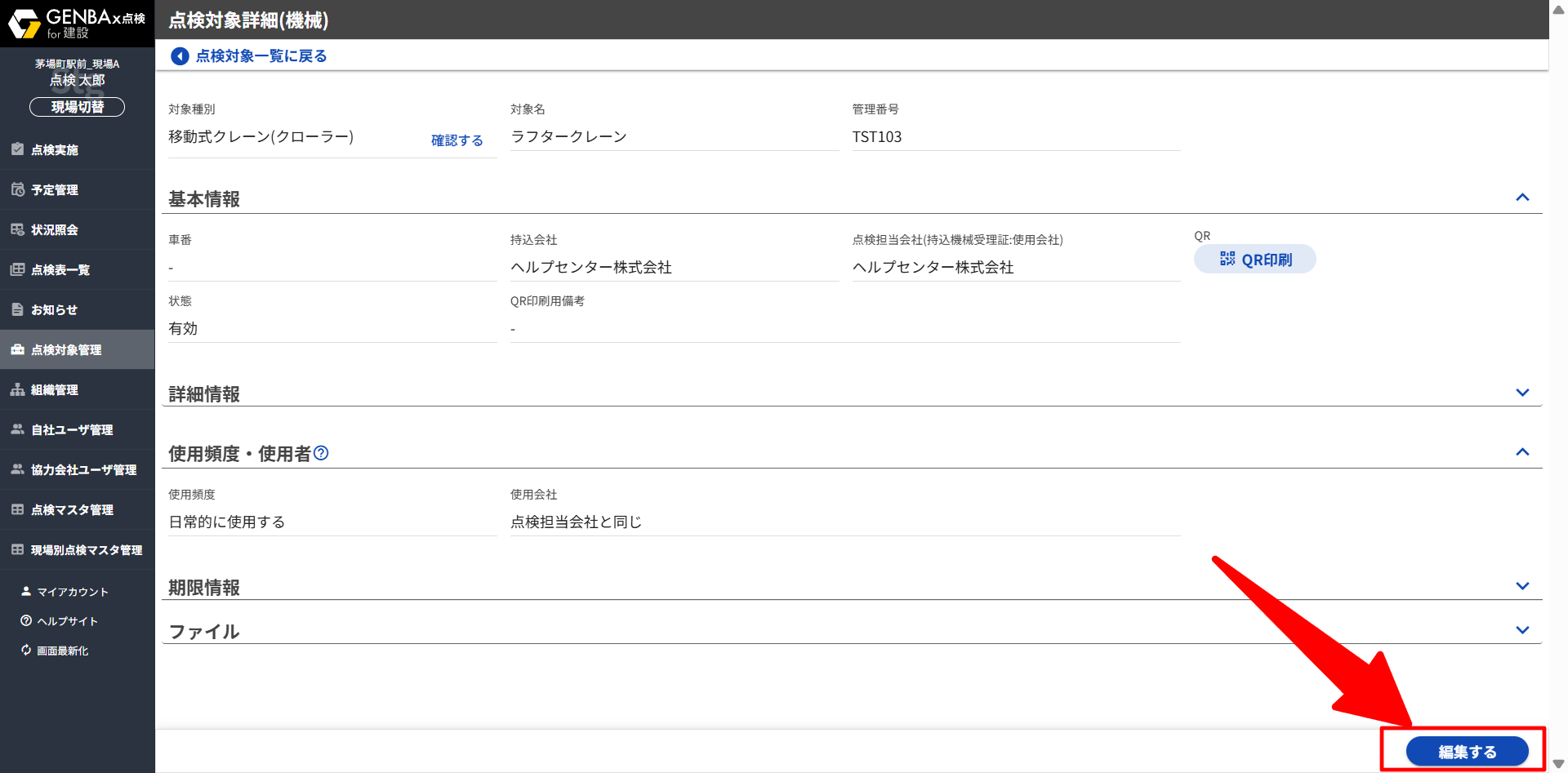Go to 協力会社ユーザ管理 in sidebar

[x=83, y=470]
